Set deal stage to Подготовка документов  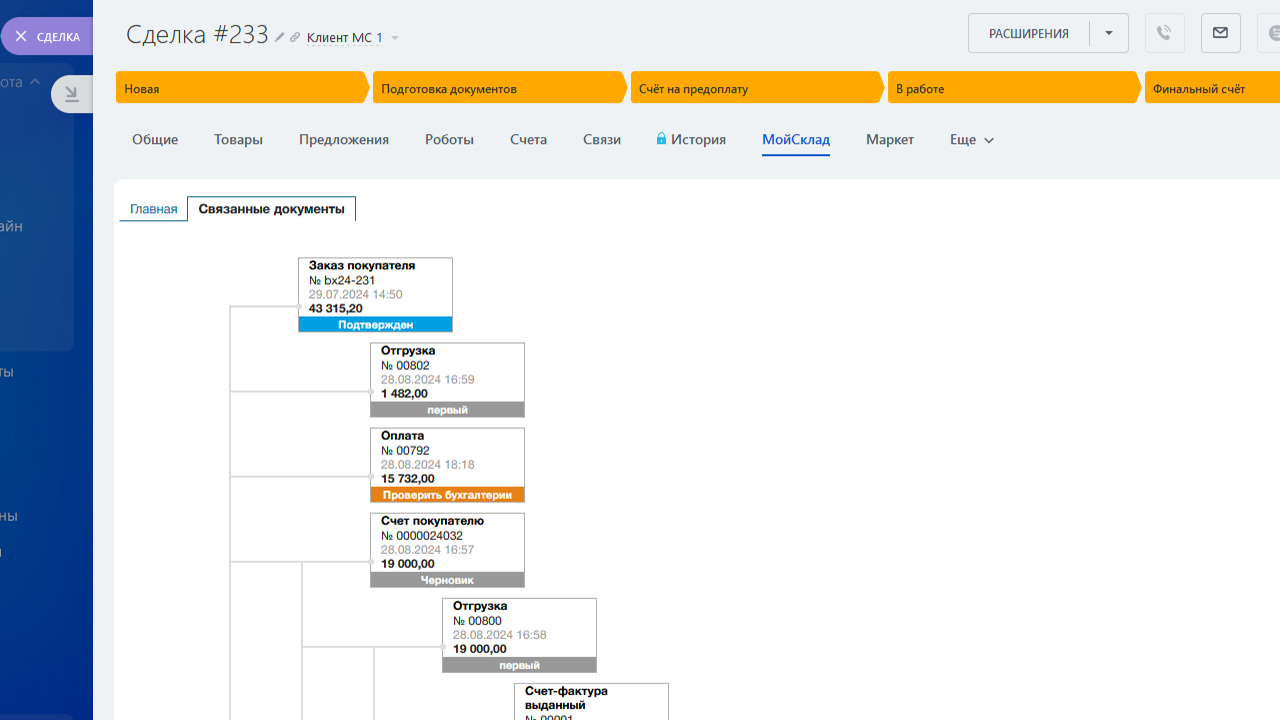tap(498, 88)
